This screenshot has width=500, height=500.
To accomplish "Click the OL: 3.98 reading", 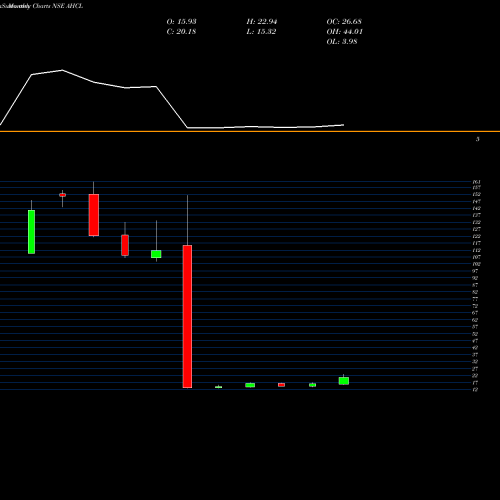I will (342, 42).
